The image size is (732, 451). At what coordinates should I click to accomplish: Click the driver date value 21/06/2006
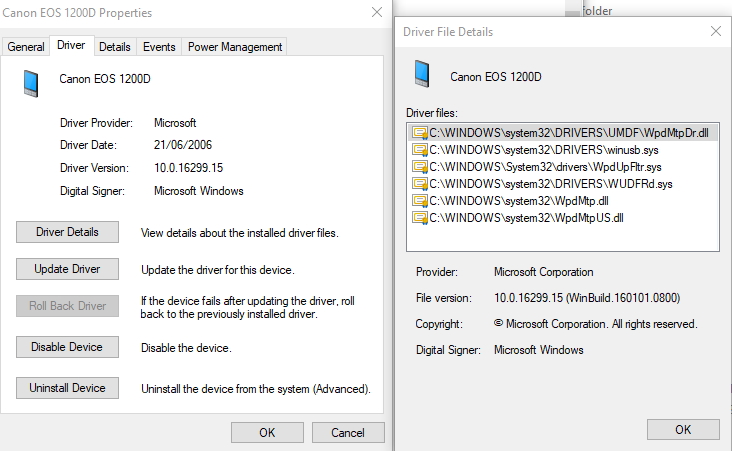click(x=183, y=145)
